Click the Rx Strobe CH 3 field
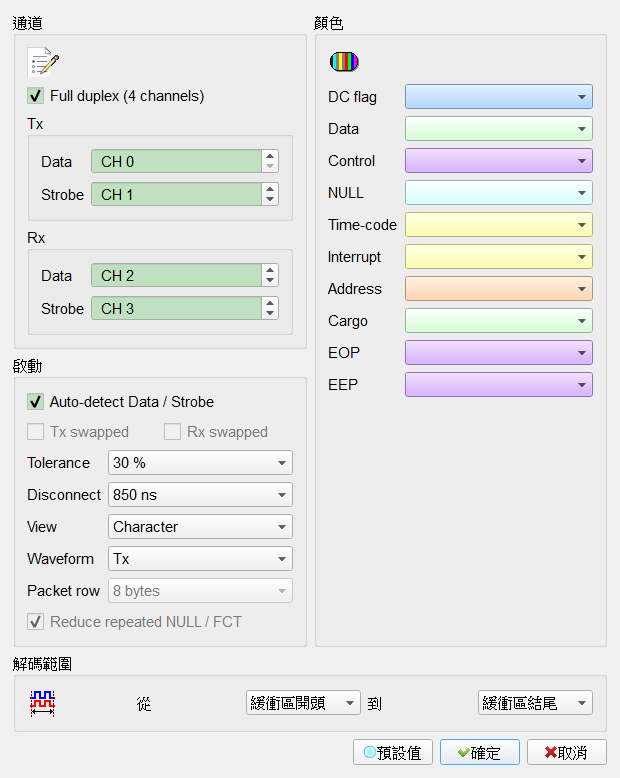This screenshot has height=778, width=620. pyautogui.click(x=177, y=309)
